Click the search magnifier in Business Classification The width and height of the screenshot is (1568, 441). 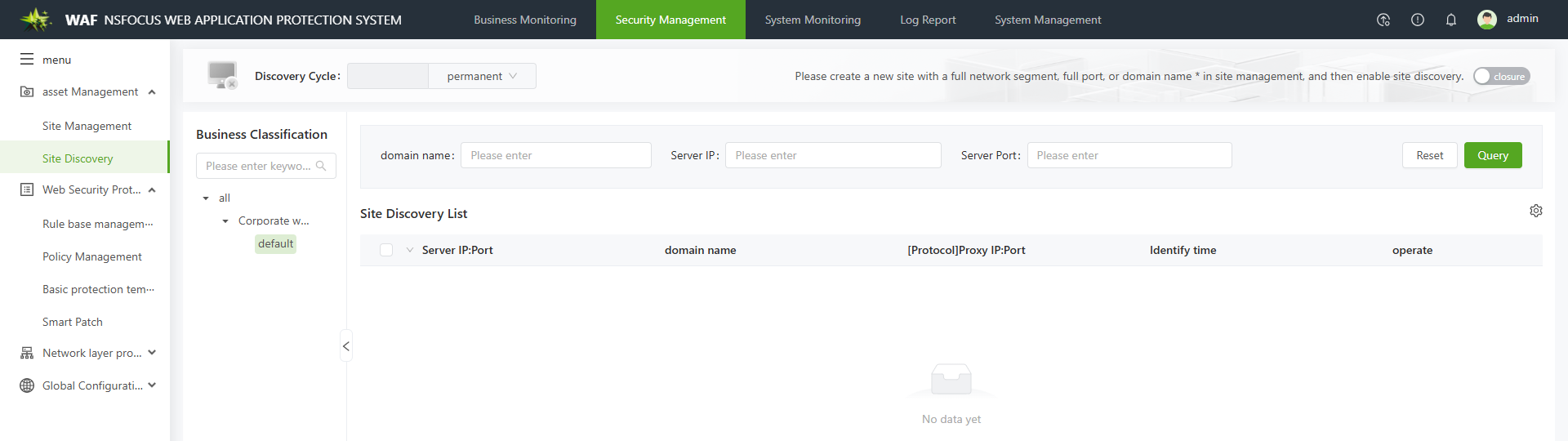[x=321, y=166]
